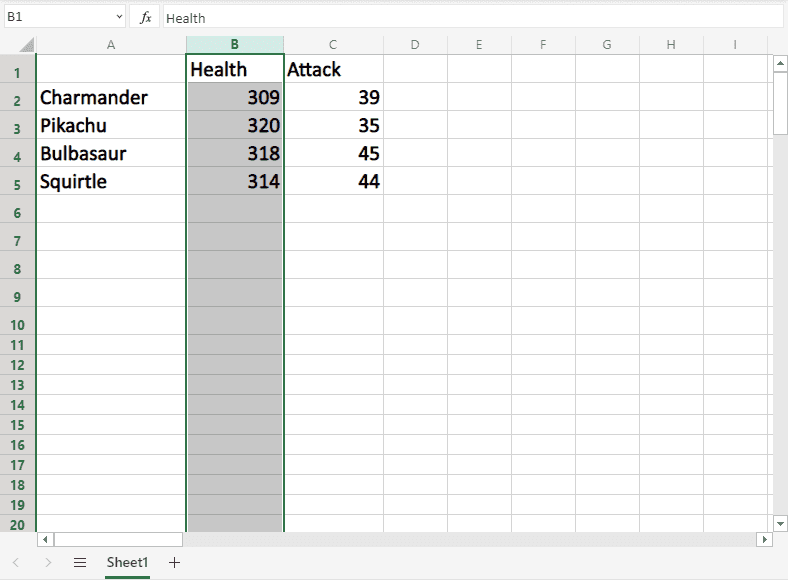Select column C header
Viewport: 788px width, 583px height.
point(333,45)
